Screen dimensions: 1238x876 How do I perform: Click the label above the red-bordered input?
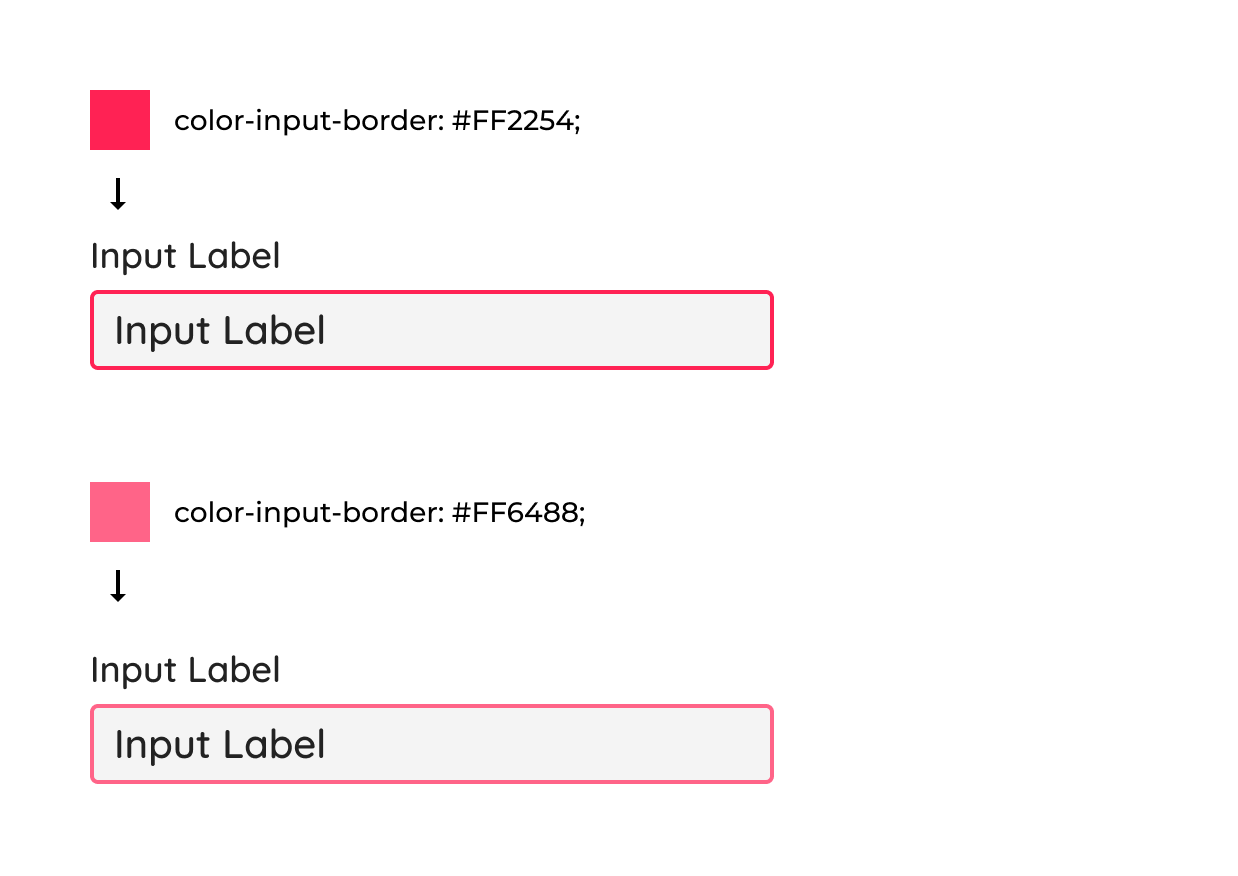tap(185, 256)
